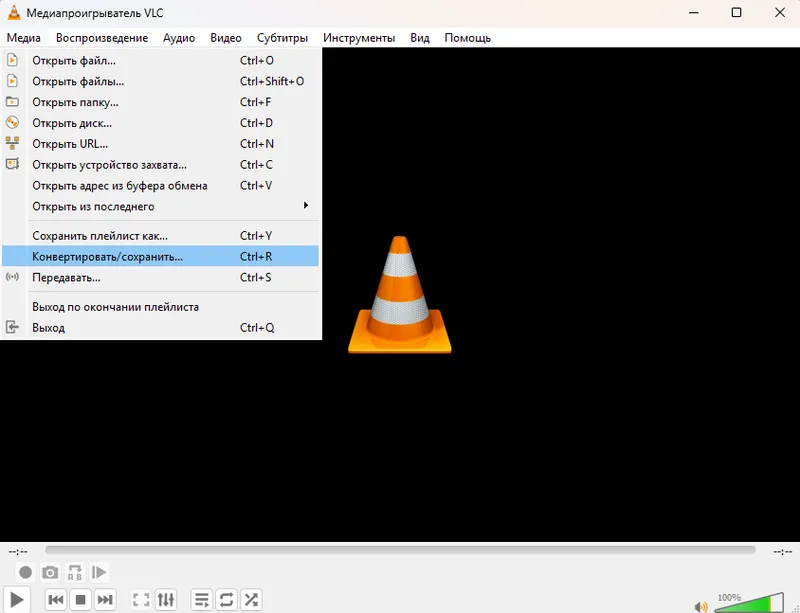Toggle the loop/repeat mode button
800x613 pixels.
pos(226,600)
